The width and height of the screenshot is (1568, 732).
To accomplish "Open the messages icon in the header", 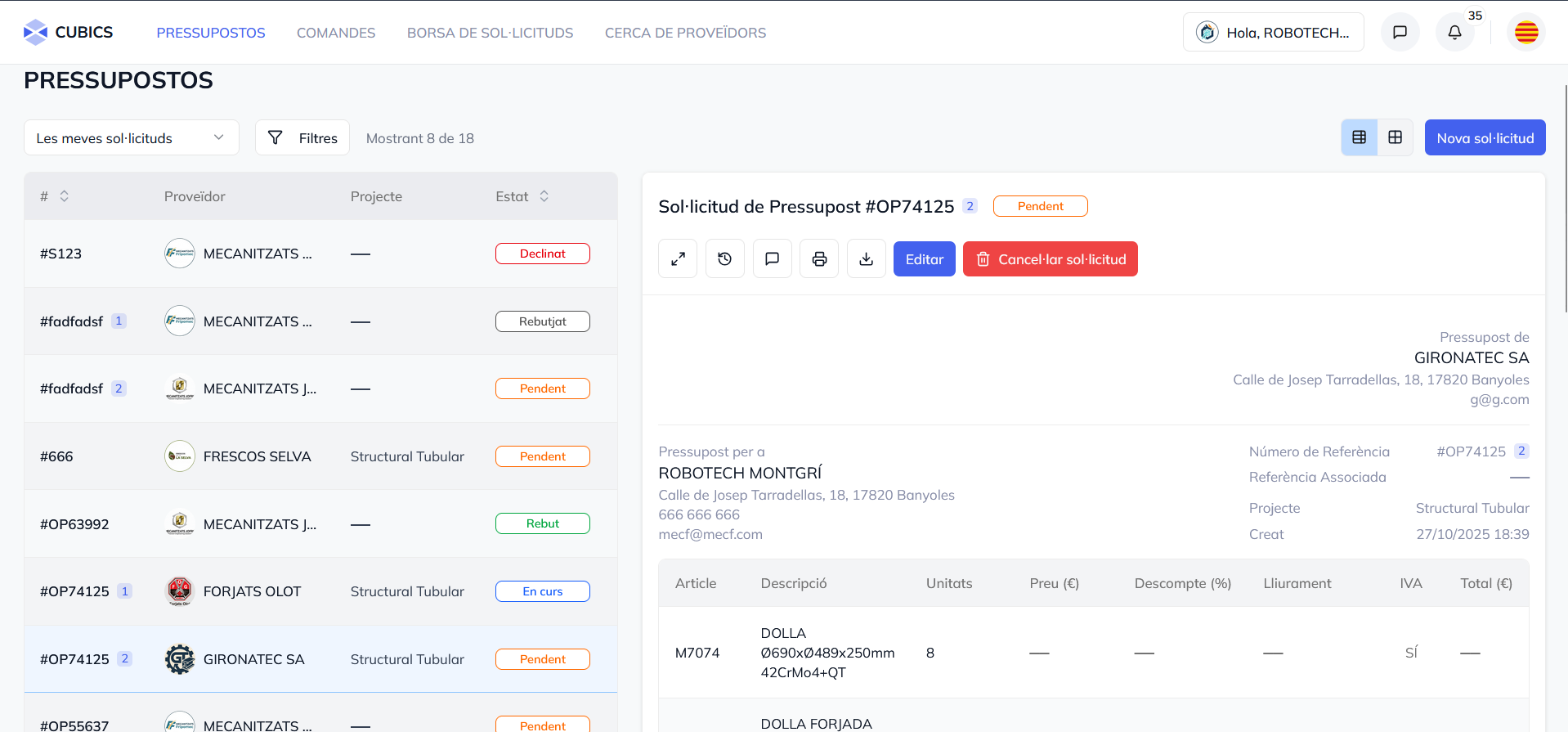I will click(x=1400, y=33).
